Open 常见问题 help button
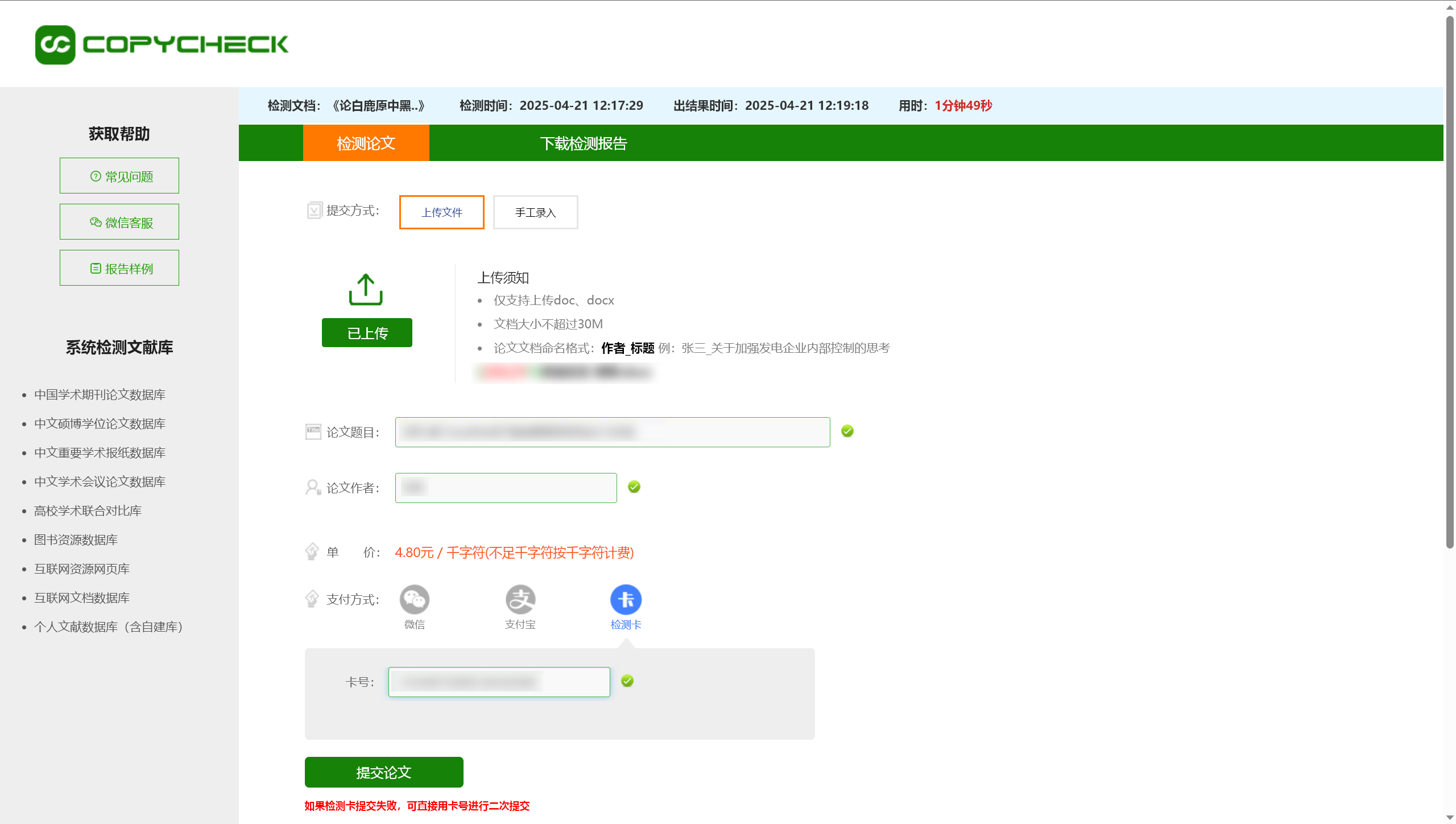1456x824 pixels. tap(119, 176)
